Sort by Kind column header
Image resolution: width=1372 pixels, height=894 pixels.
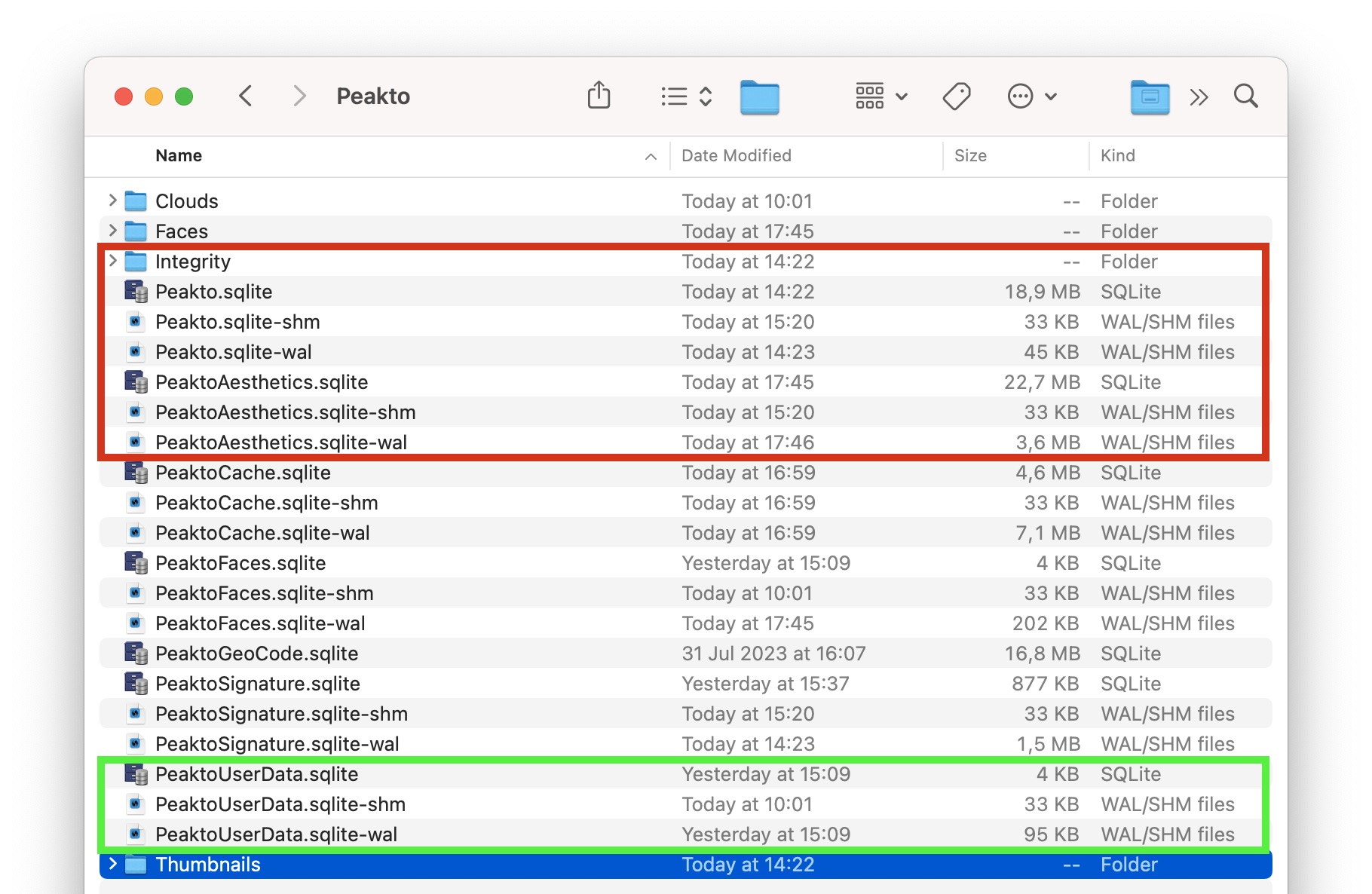point(1117,155)
